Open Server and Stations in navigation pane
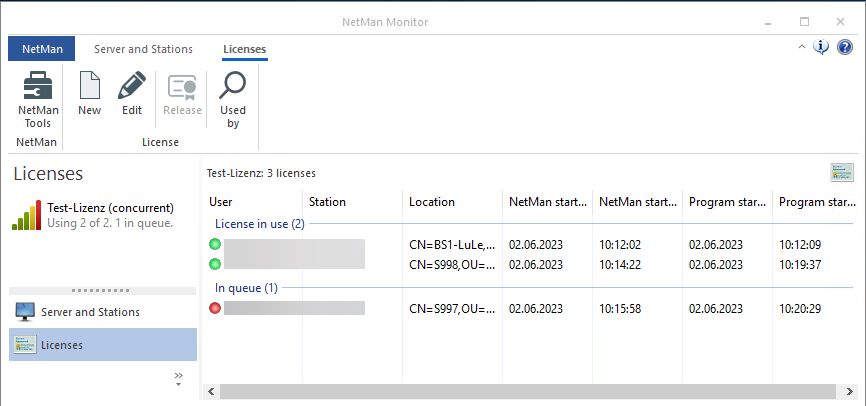 pos(90,312)
